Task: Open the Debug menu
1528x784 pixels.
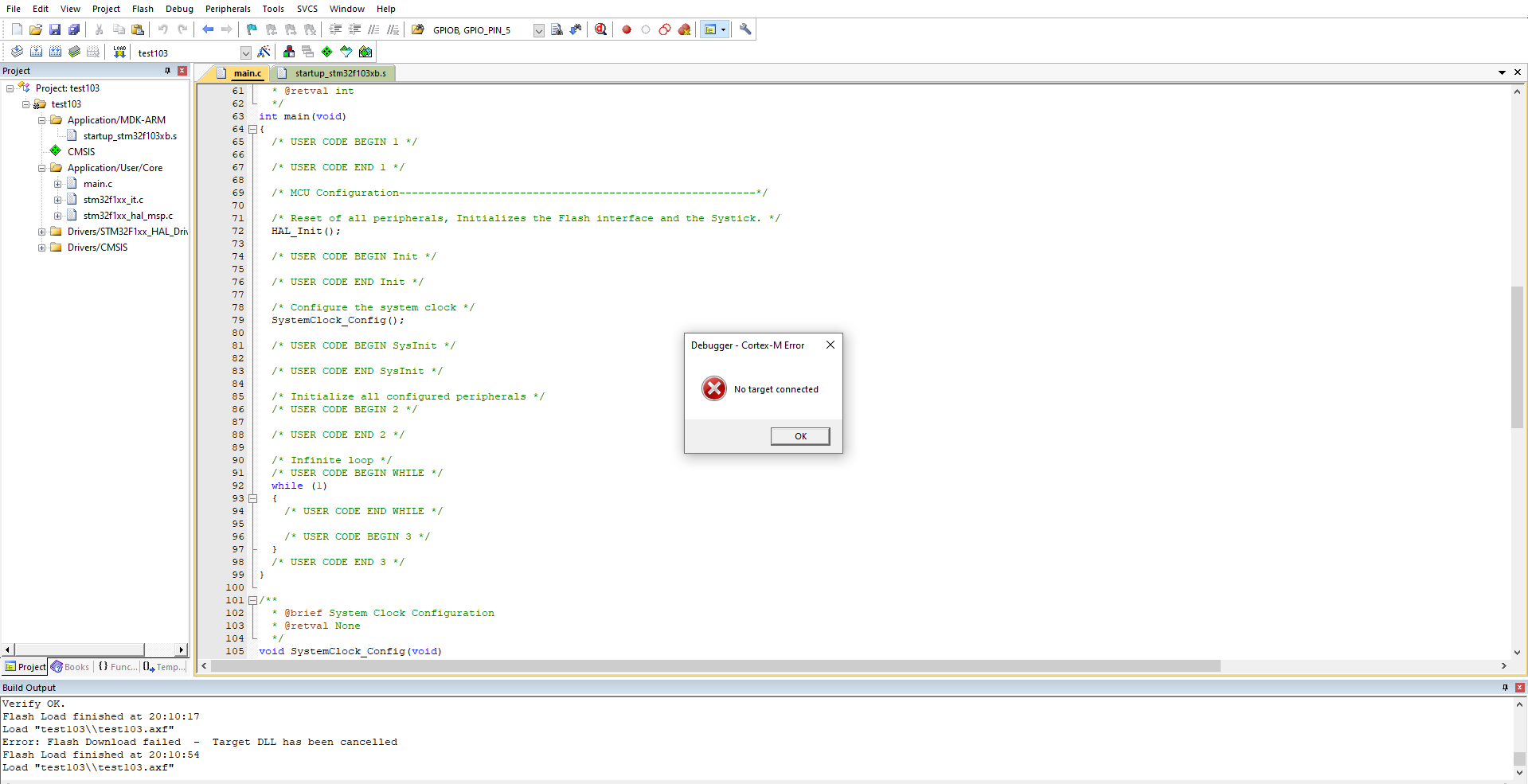Action: [179, 9]
